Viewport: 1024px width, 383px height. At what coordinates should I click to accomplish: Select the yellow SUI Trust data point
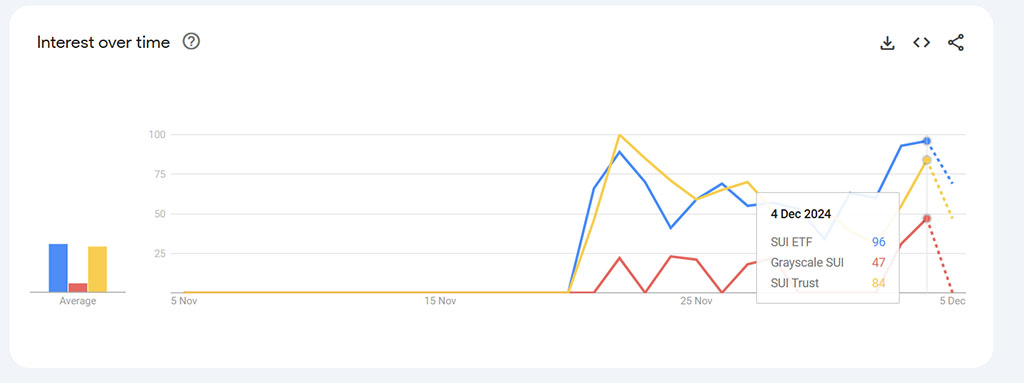click(927, 160)
